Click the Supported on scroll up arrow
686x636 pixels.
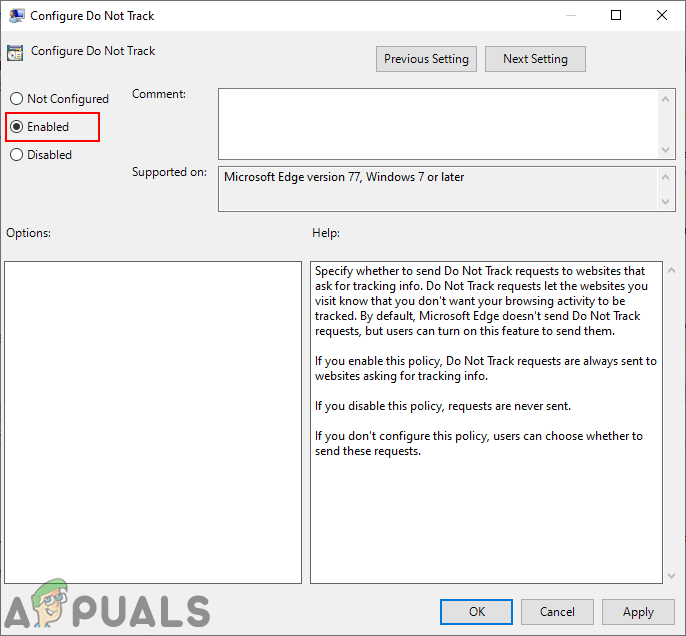[x=665, y=177]
